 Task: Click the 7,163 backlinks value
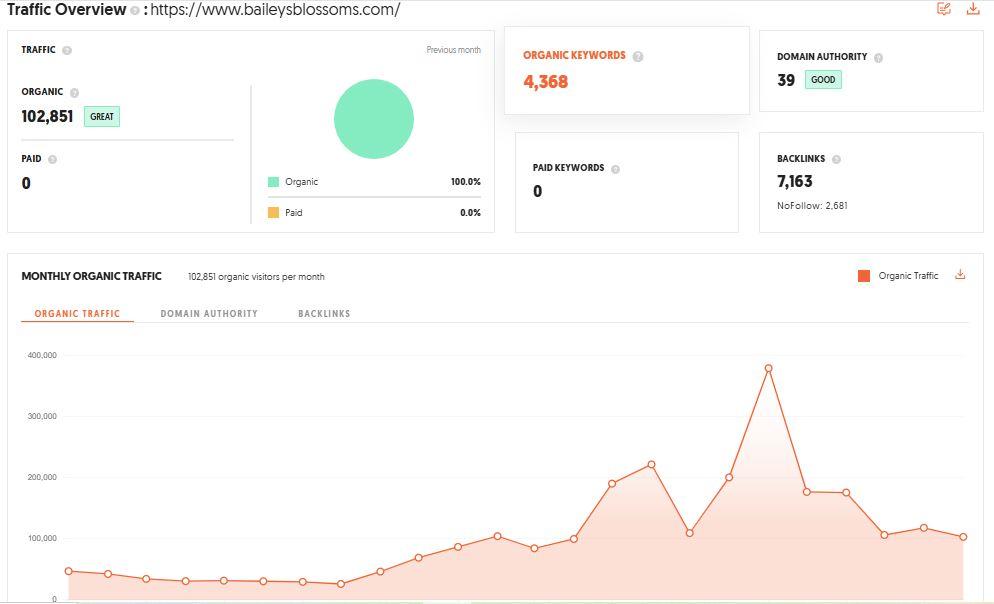point(795,181)
